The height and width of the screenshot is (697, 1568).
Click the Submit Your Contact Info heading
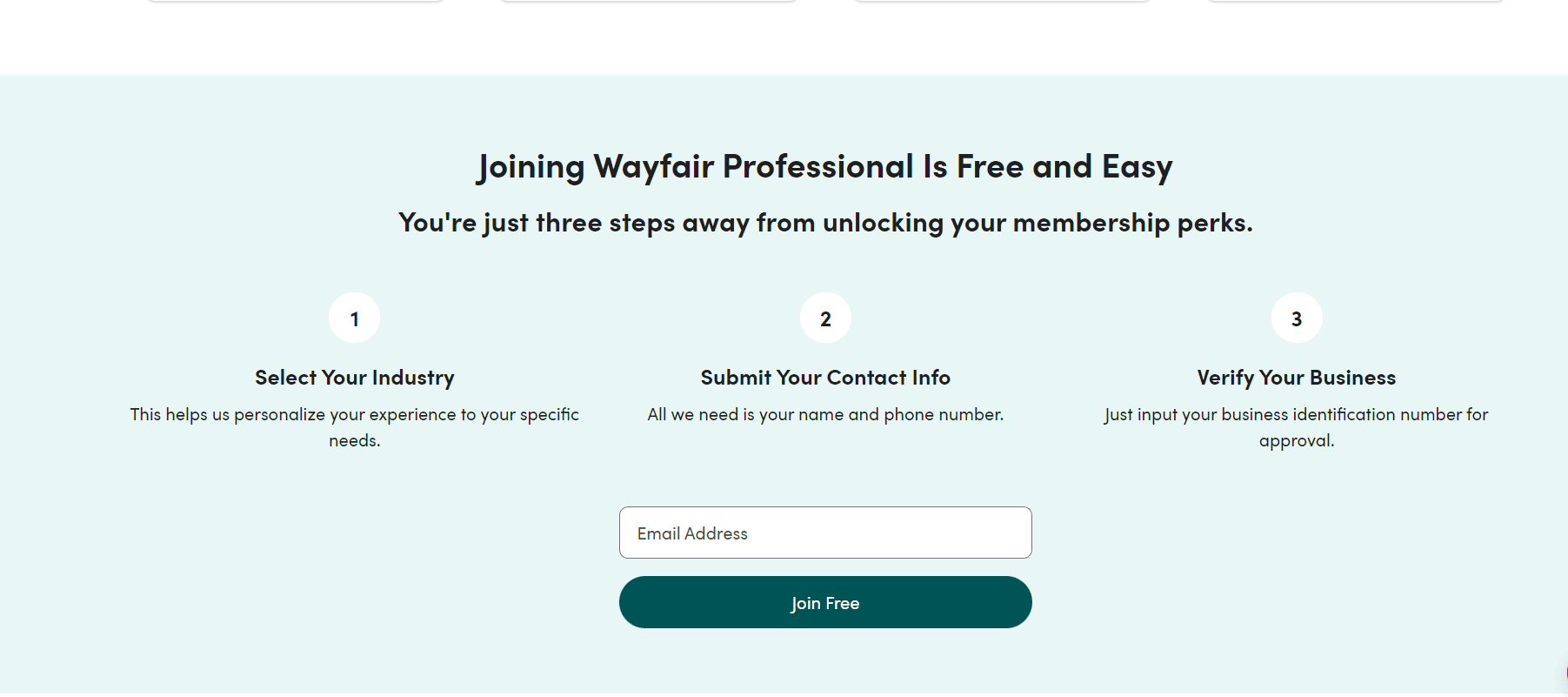[825, 378]
